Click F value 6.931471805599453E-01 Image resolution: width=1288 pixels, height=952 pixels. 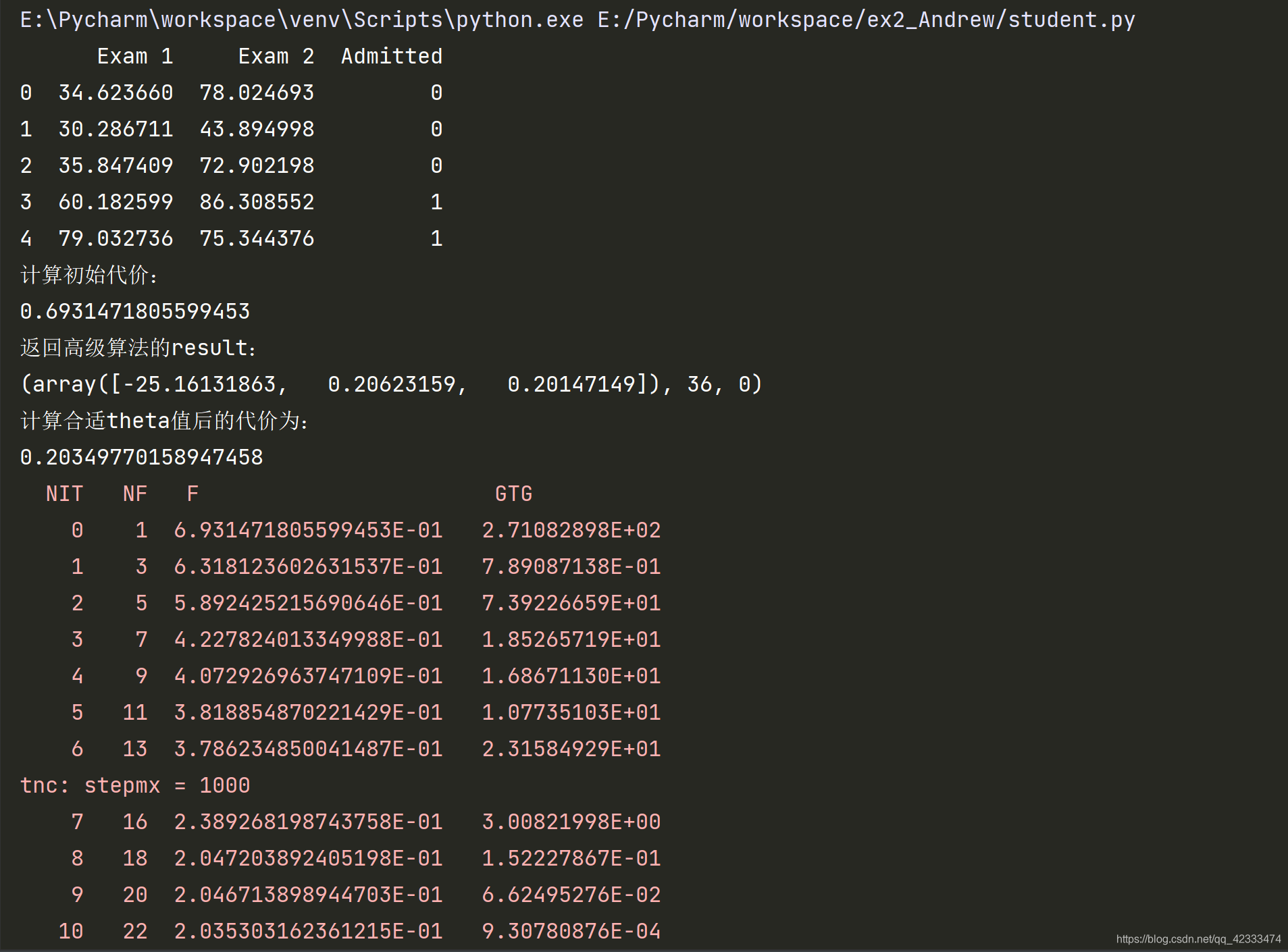309,530
